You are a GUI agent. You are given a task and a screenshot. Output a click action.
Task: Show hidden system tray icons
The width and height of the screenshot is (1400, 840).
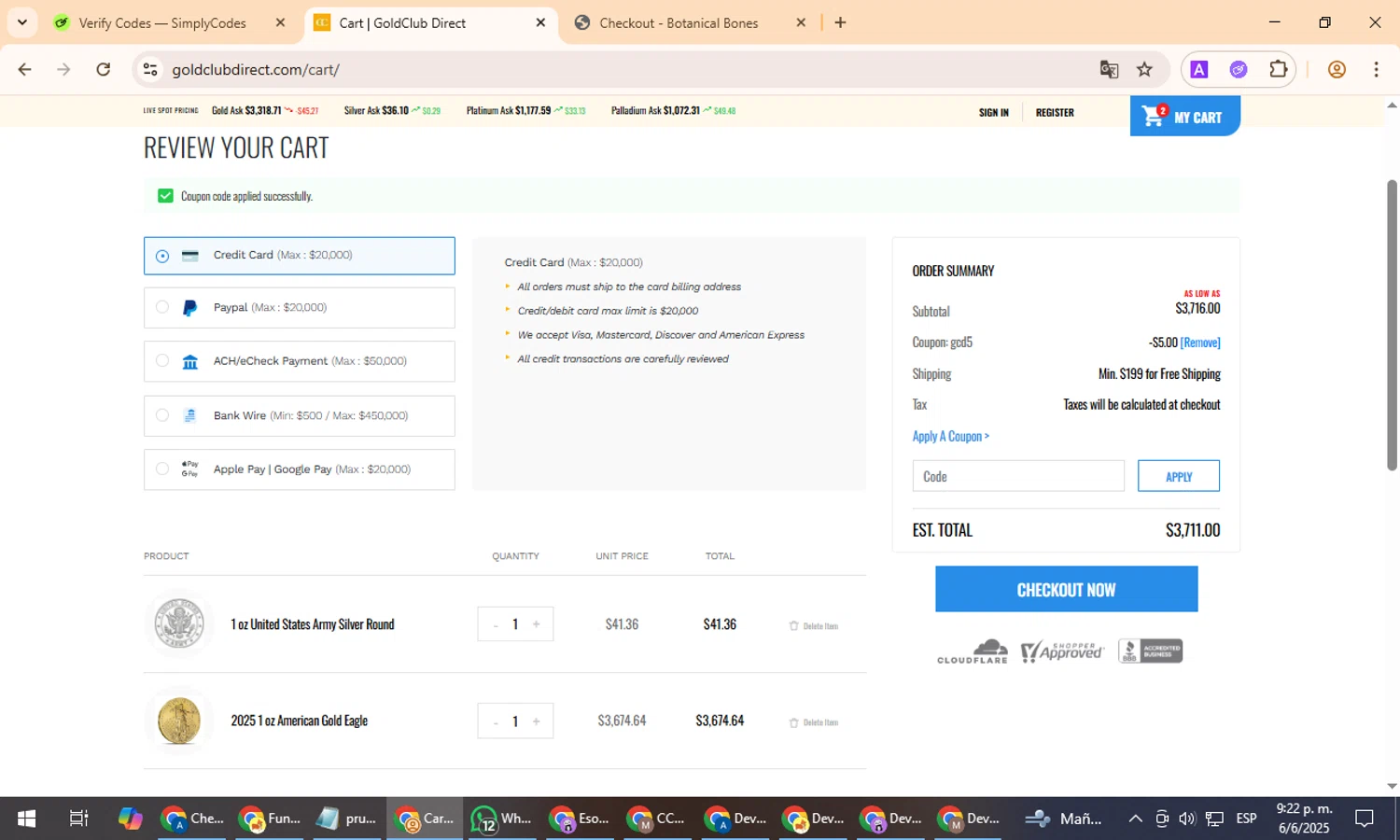[x=1135, y=819]
